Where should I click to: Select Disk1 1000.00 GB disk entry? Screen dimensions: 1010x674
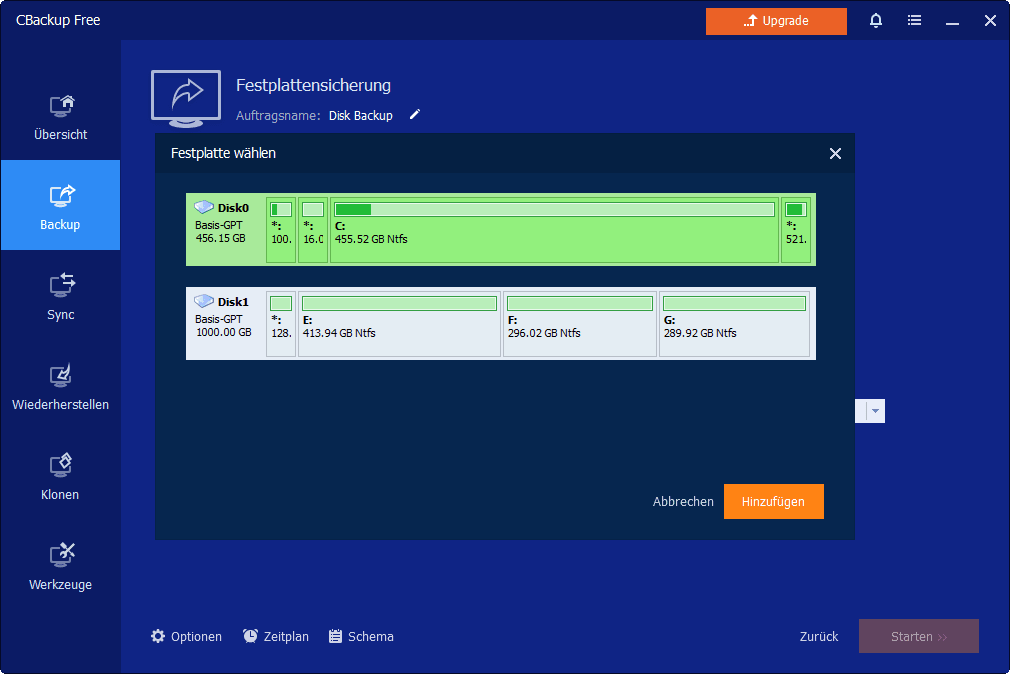coord(225,322)
